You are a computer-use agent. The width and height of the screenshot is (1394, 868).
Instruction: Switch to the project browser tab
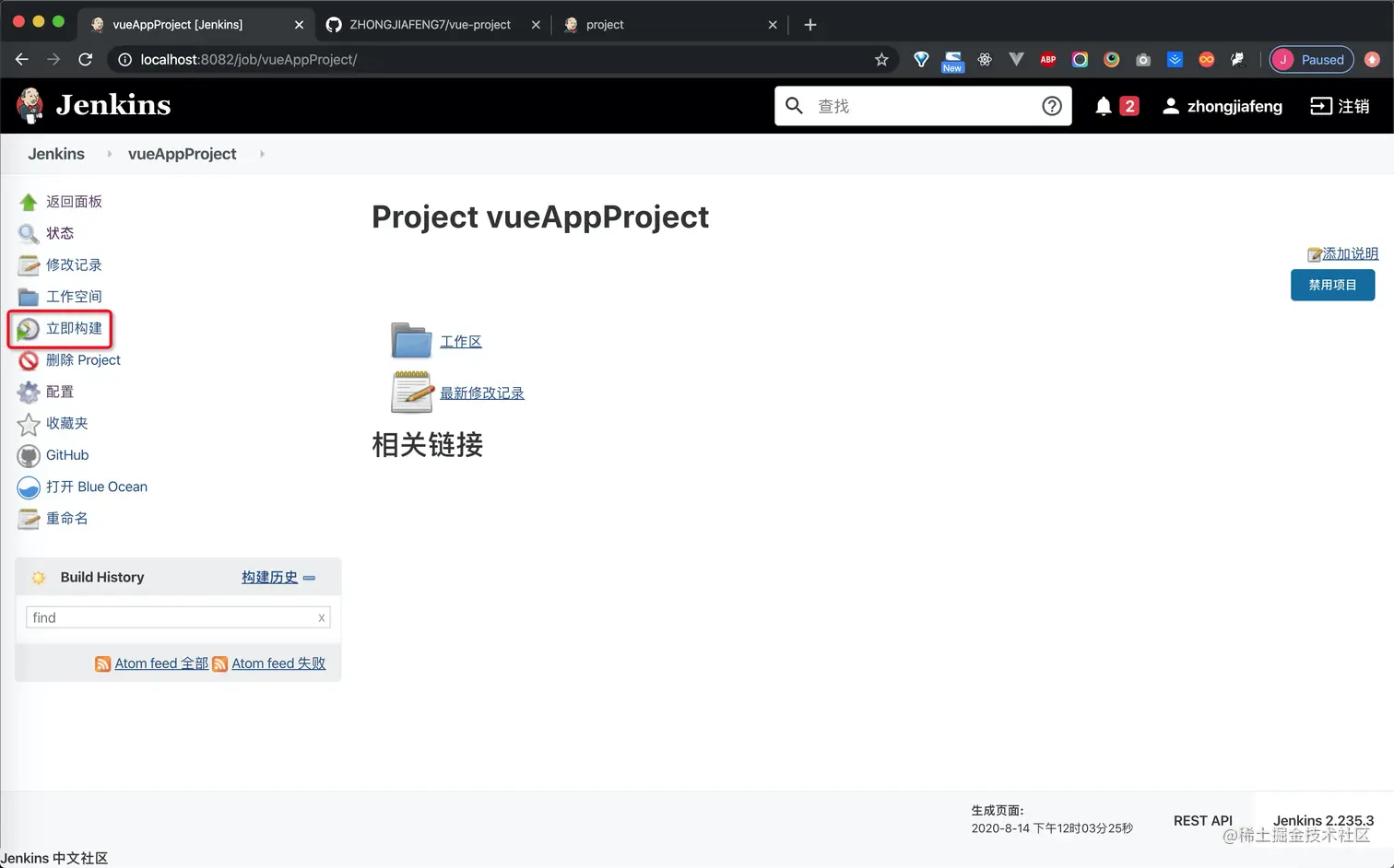[670, 25]
